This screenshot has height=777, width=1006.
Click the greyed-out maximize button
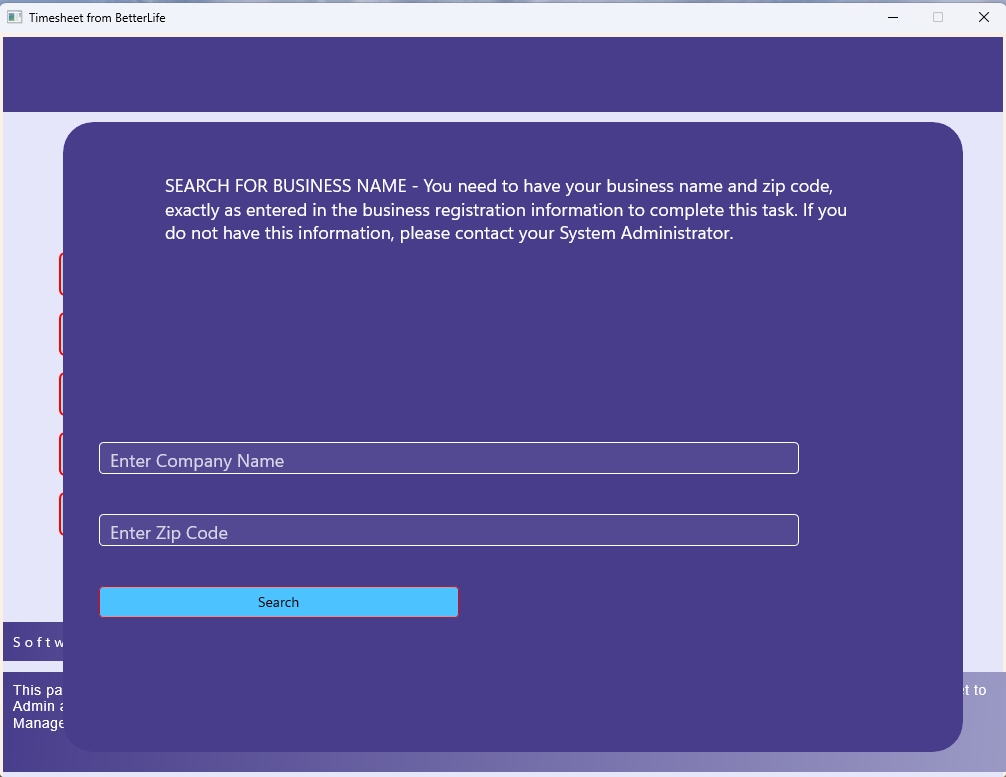click(x=938, y=17)
